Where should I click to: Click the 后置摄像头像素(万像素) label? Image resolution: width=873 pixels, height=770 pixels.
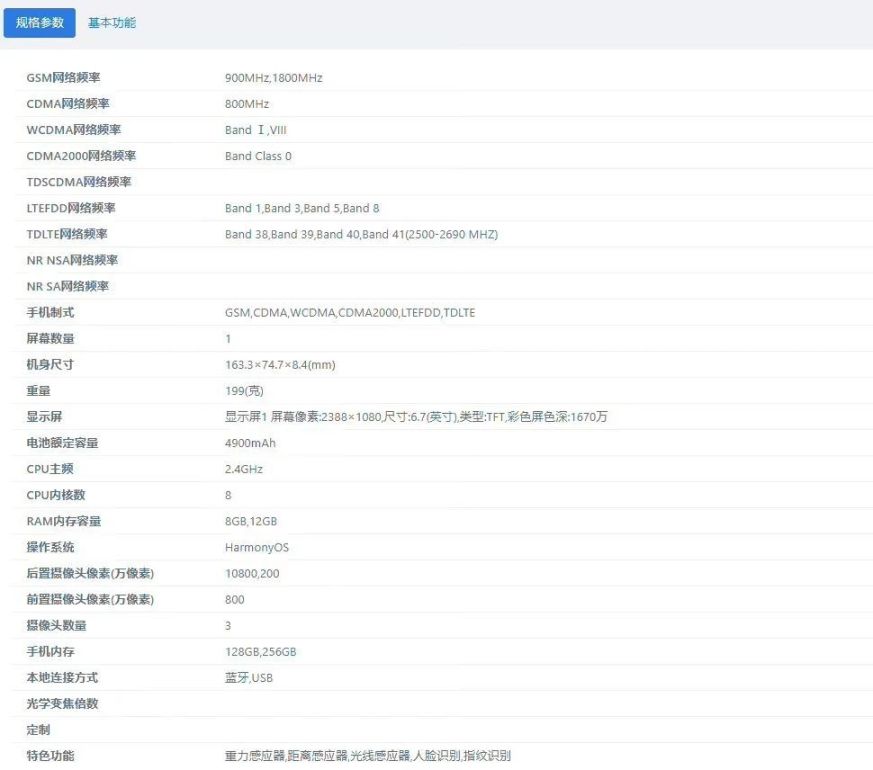click(90, 573)
